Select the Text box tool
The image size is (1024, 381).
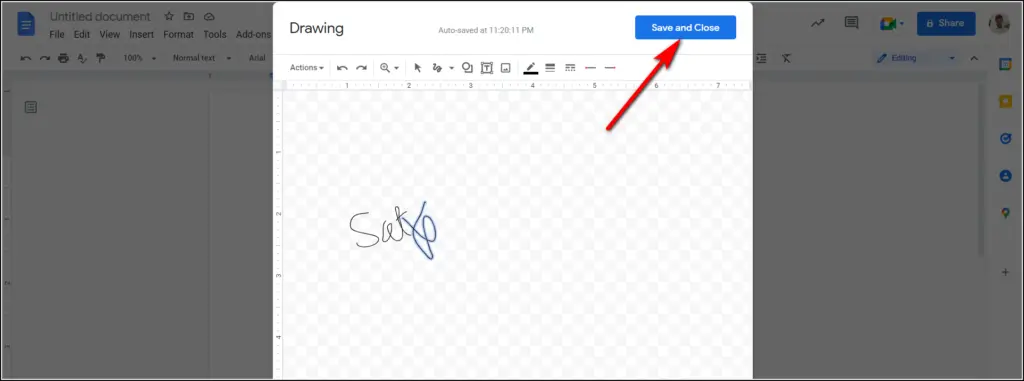tap(487, 67)
